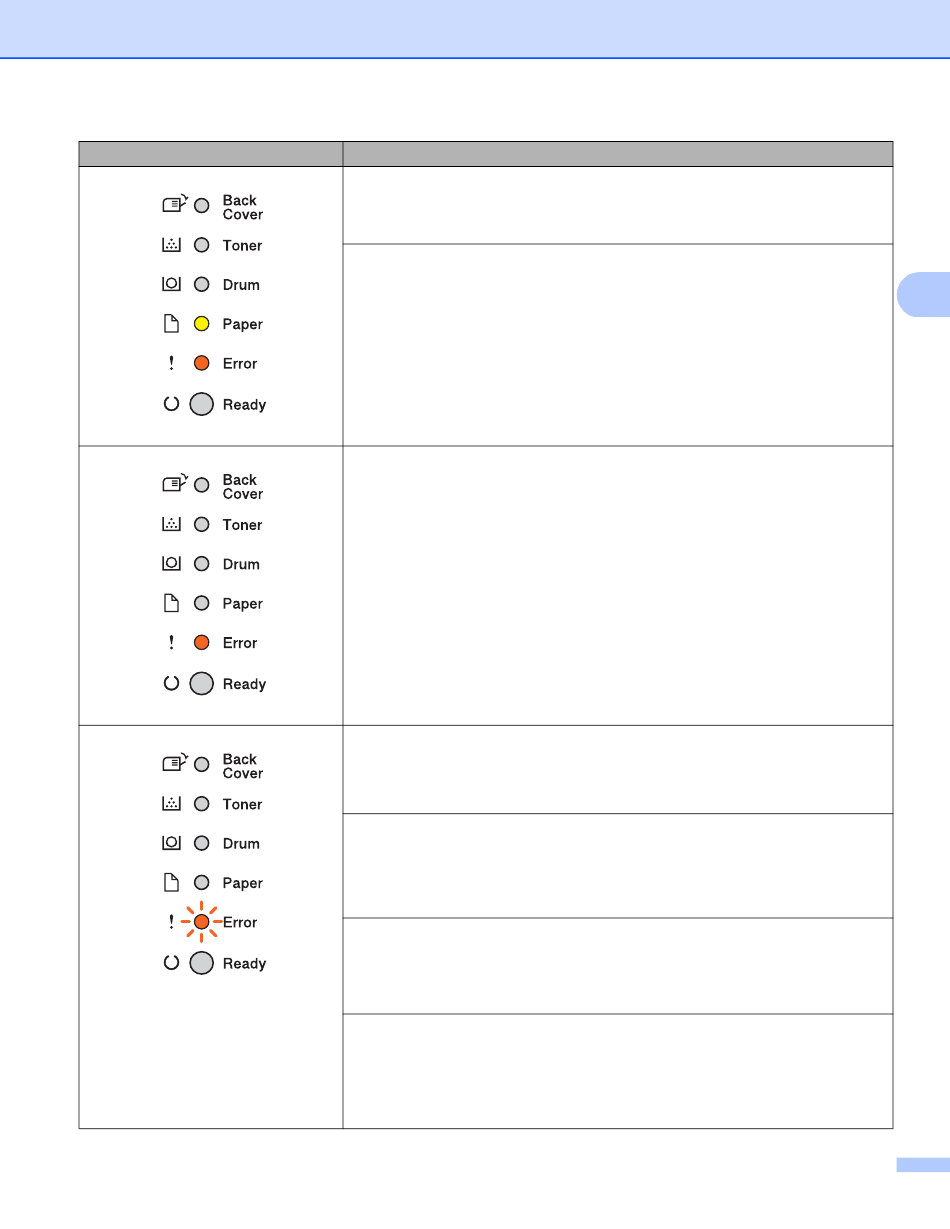Click the solid orange Error LED in the second panel
The image size is (950, 1229).
coord(201,643)
